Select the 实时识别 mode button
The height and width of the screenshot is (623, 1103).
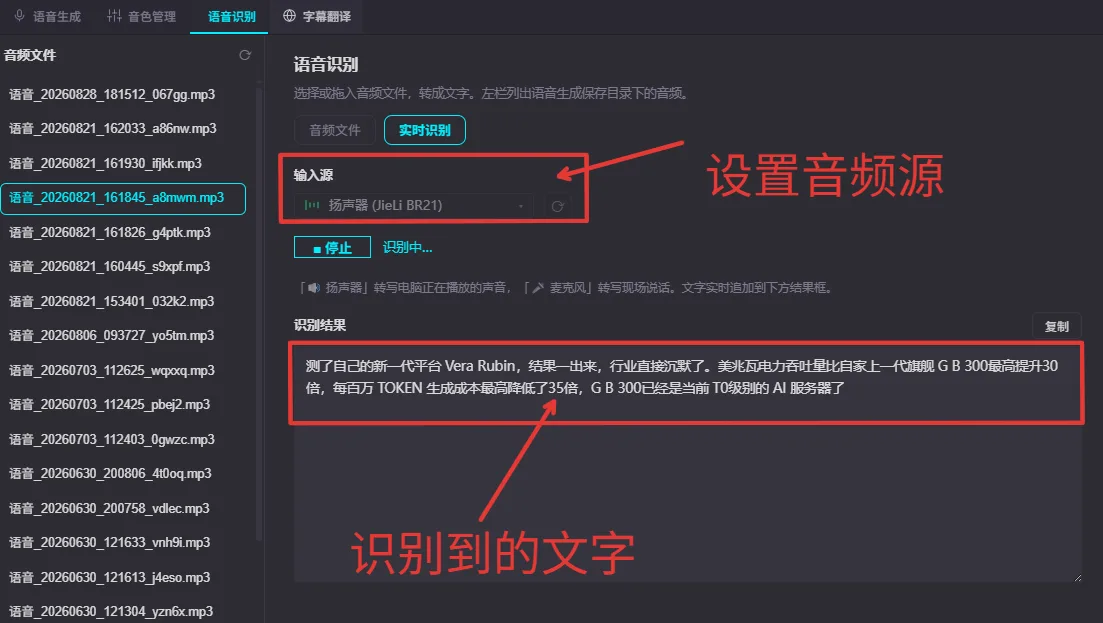[424, 130]
